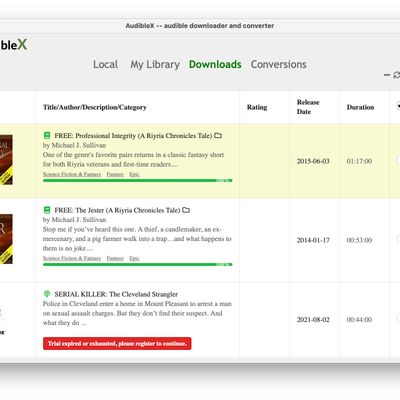
Task: Click podcast icon beside SERIAL KILLER title
Action: (47, 294)
